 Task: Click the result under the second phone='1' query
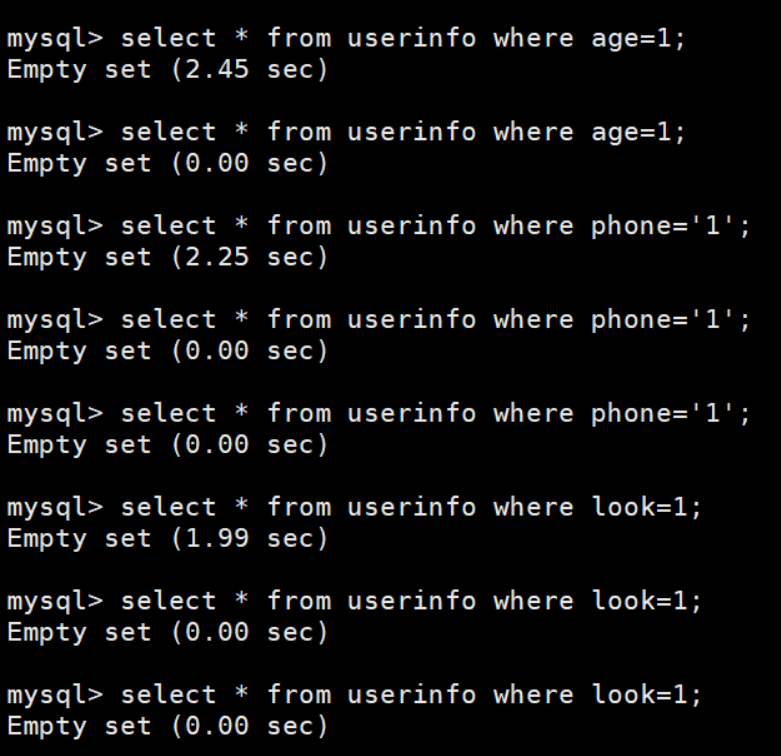[167, 351]
